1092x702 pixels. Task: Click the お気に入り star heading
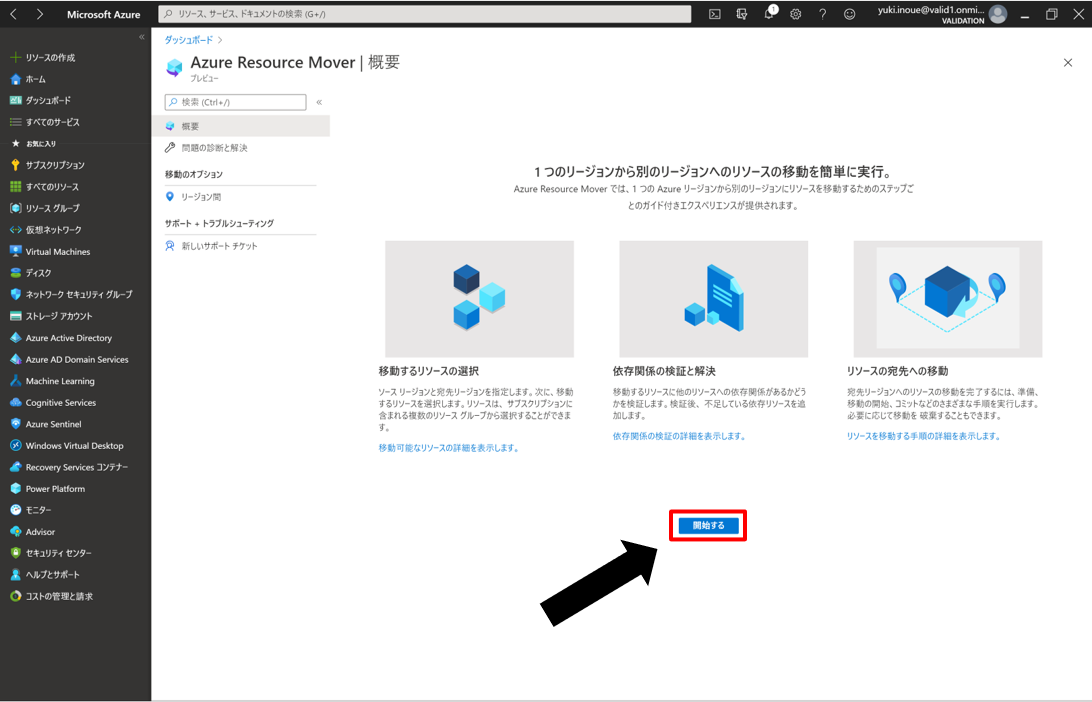pyautogui.click(x=33, y=143)
